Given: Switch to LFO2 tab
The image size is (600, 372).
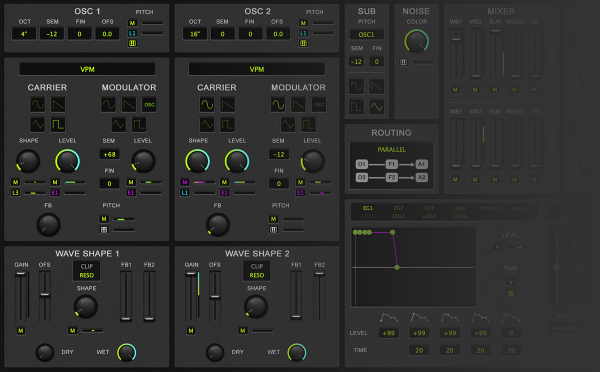Looking at the screenshot, I should 398,216.
